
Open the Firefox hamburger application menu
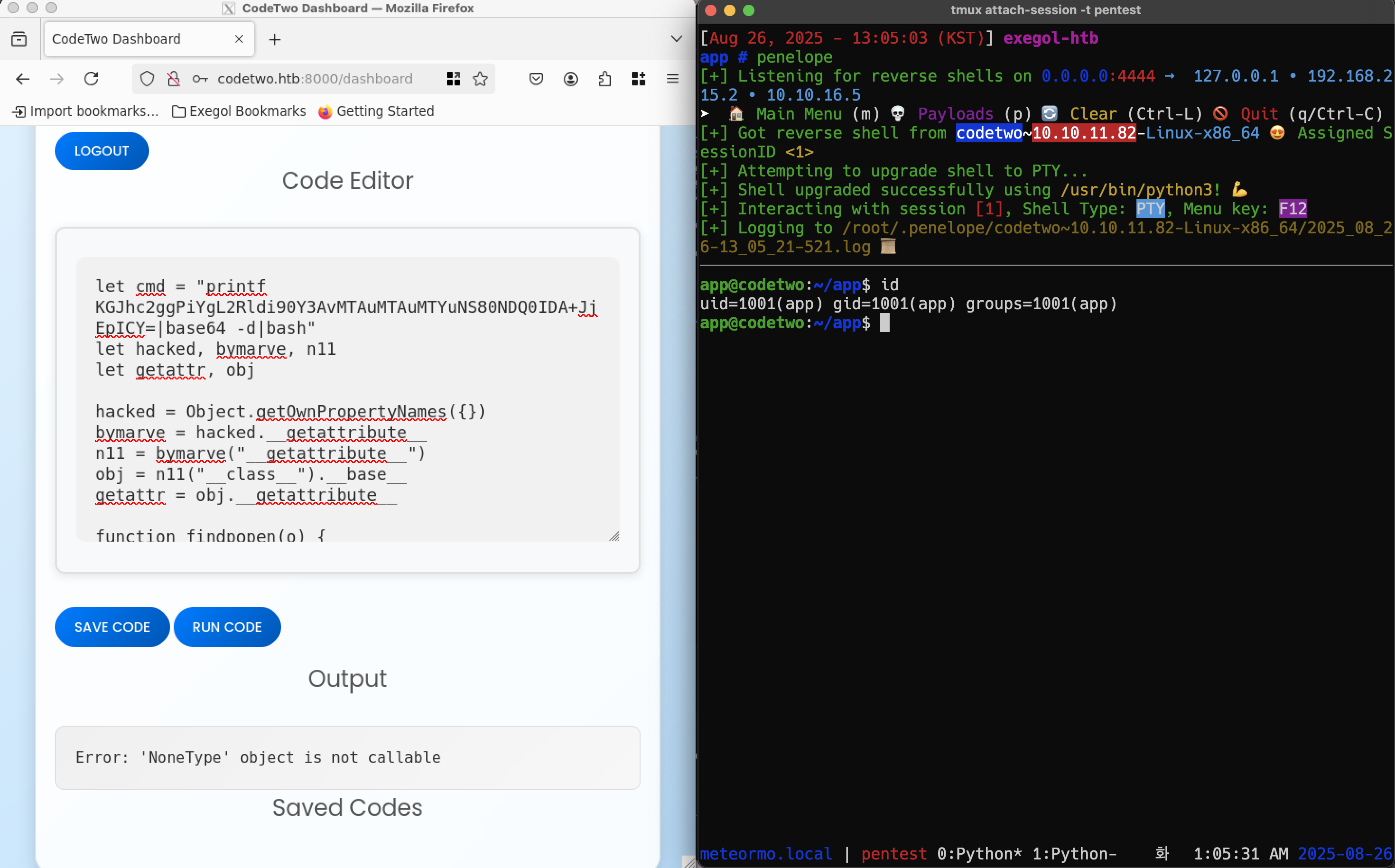672,79
